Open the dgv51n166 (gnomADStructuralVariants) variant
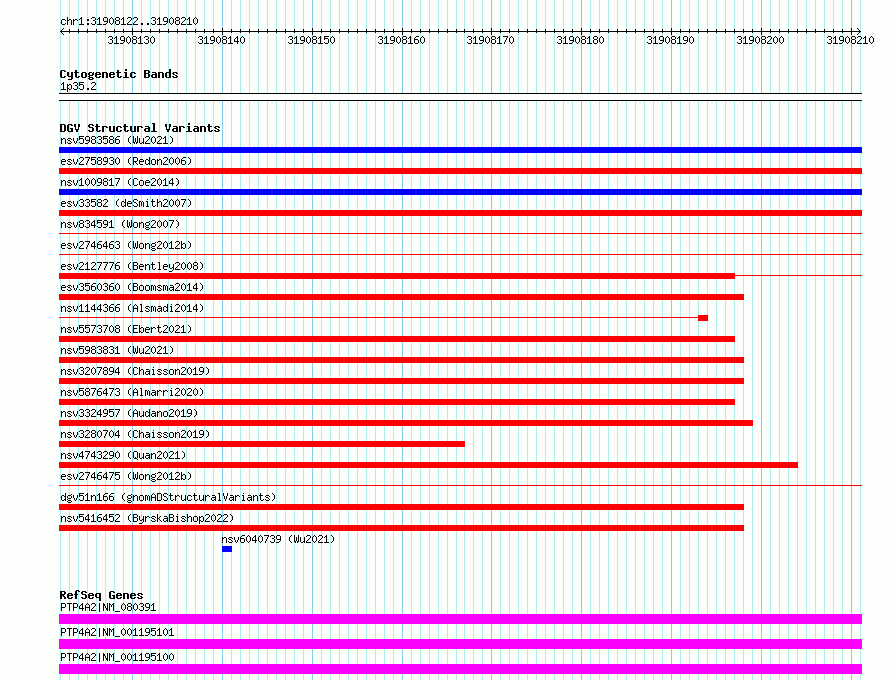The image size is (890, 680). (x=168, y=497)
